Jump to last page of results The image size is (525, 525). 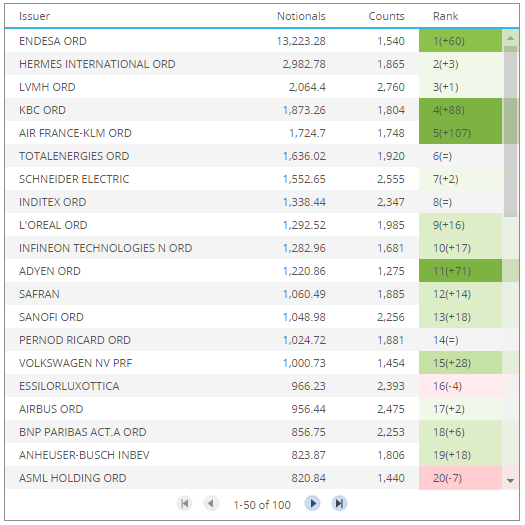click(339, 503)
